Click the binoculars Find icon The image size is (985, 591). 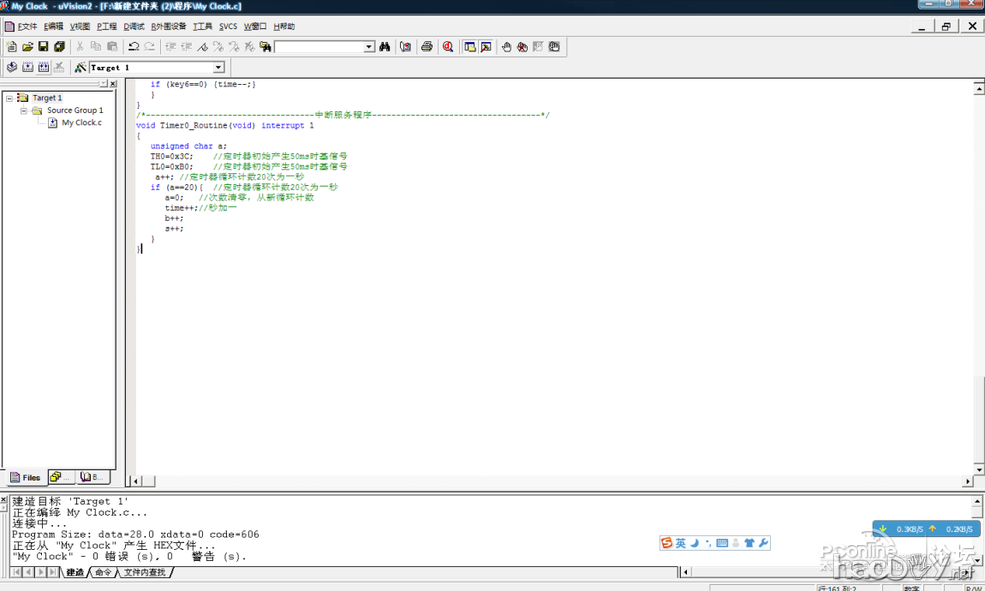point(384,47)
